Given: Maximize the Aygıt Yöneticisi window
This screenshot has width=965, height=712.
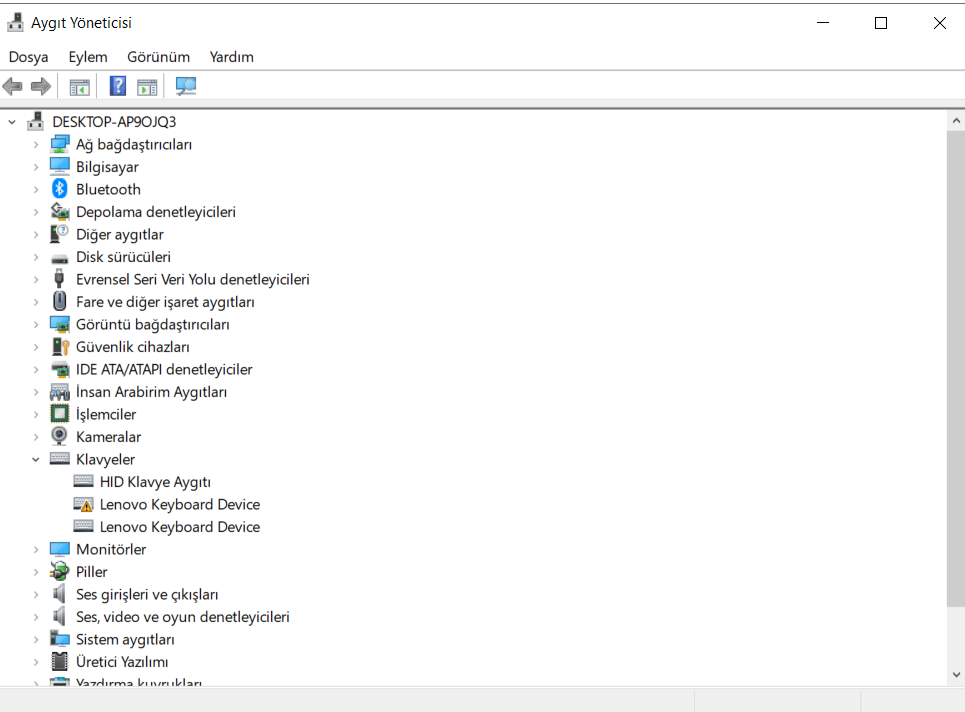Looking at the screenshot, I should click(881, 23).
